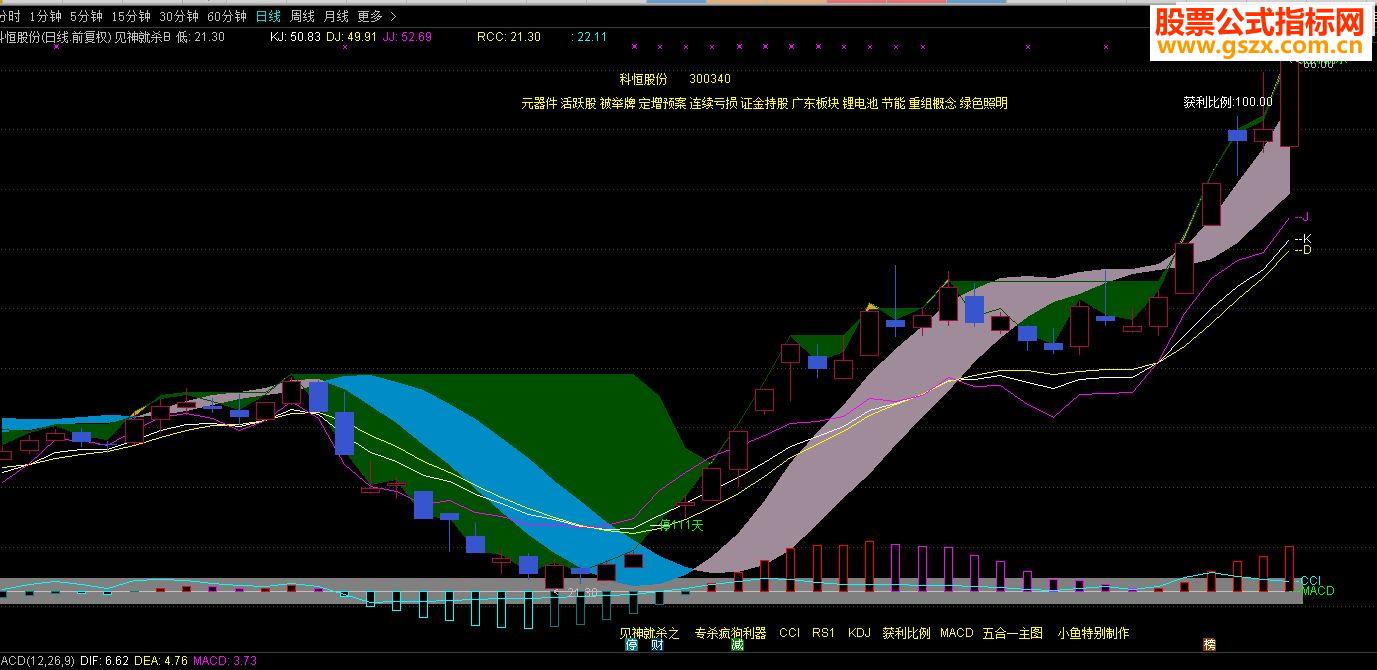This screenshot has width=1377, height=670.
Task: Click the 低: 21.30 header value
Action: pyautogui.click(x=201, y=37)
